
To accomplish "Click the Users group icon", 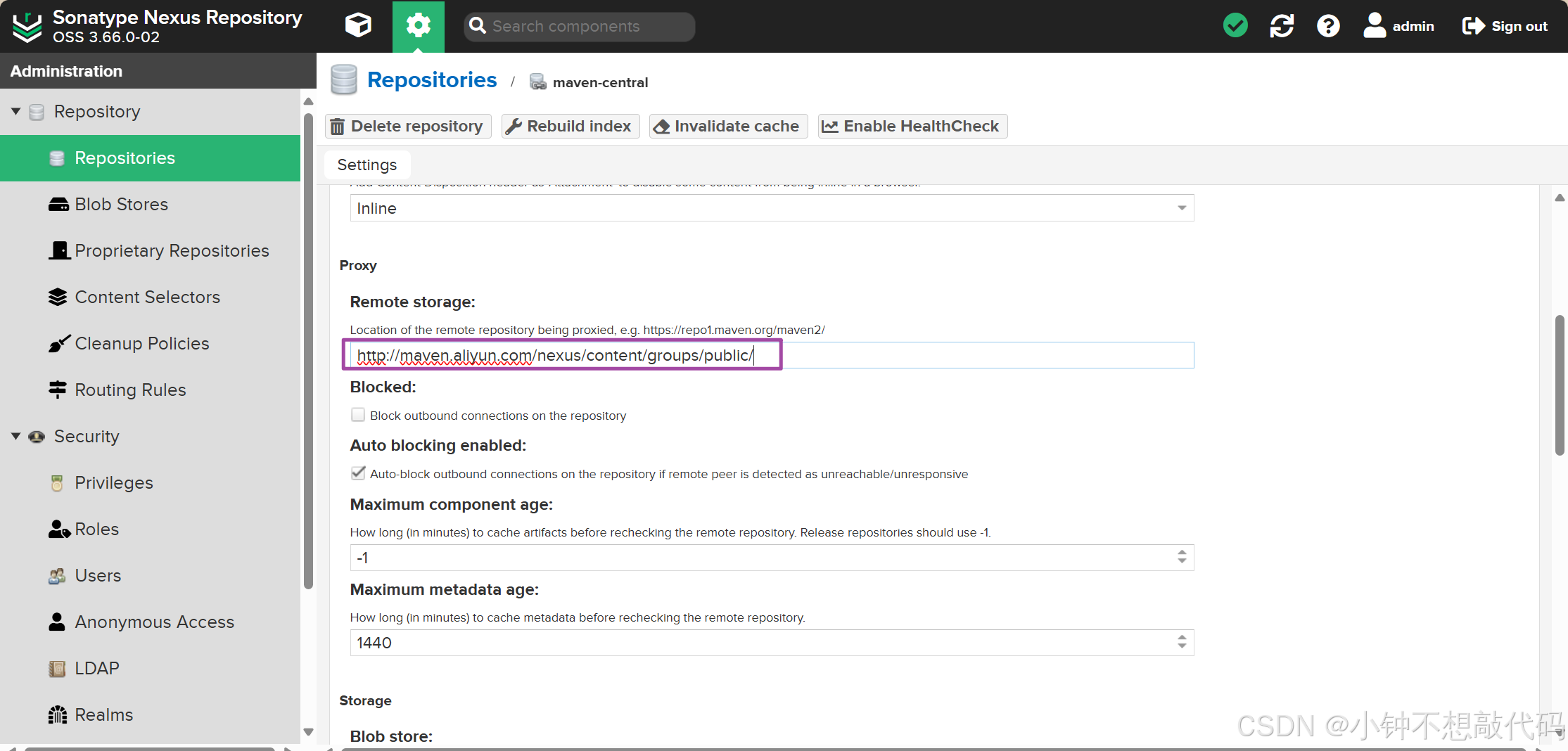I will pos(58,576).
